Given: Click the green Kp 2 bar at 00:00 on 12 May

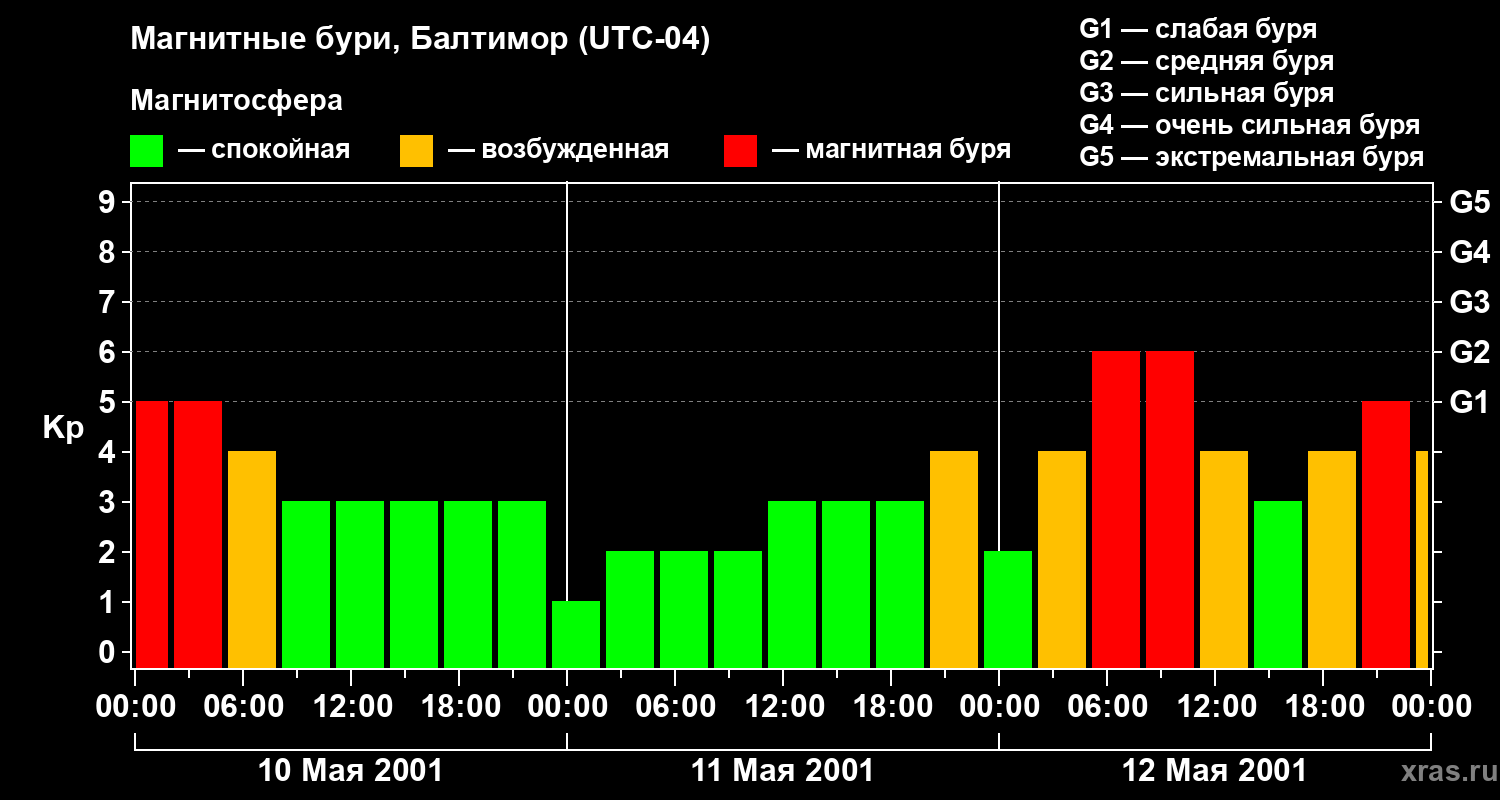Looking at the screenshot, I should coord(1008,609).
